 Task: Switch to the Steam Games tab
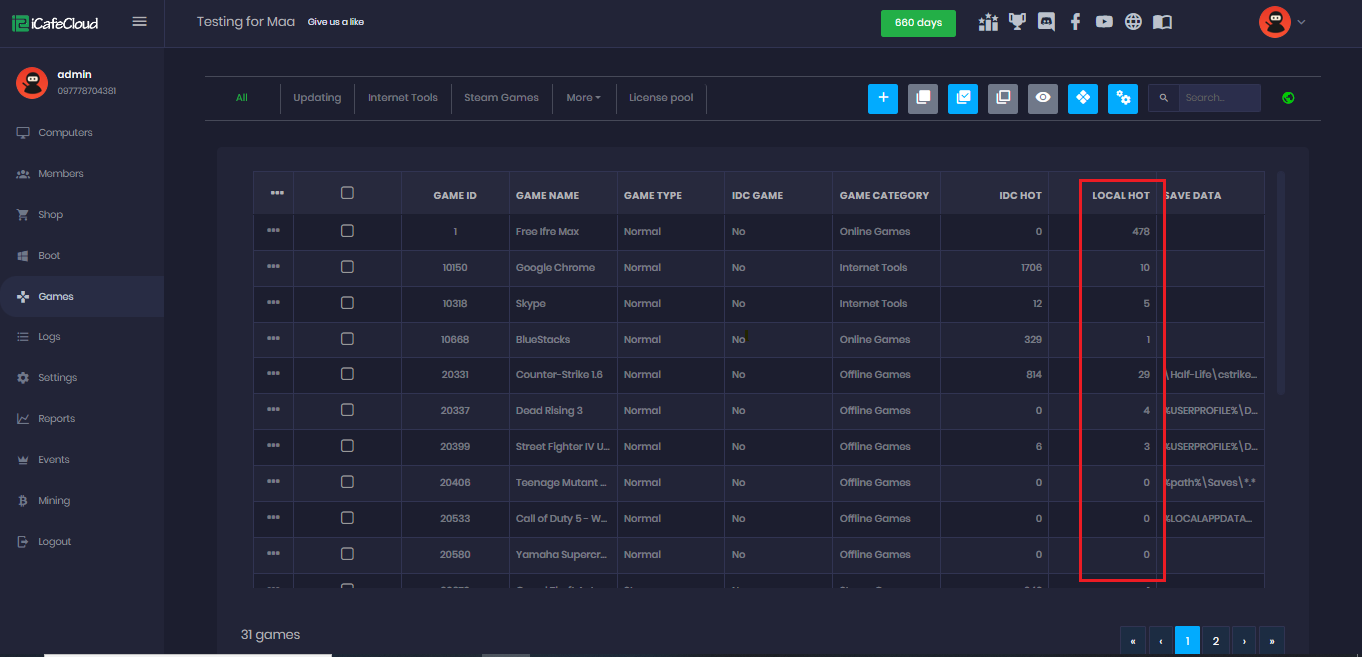[x=501, y=98]
